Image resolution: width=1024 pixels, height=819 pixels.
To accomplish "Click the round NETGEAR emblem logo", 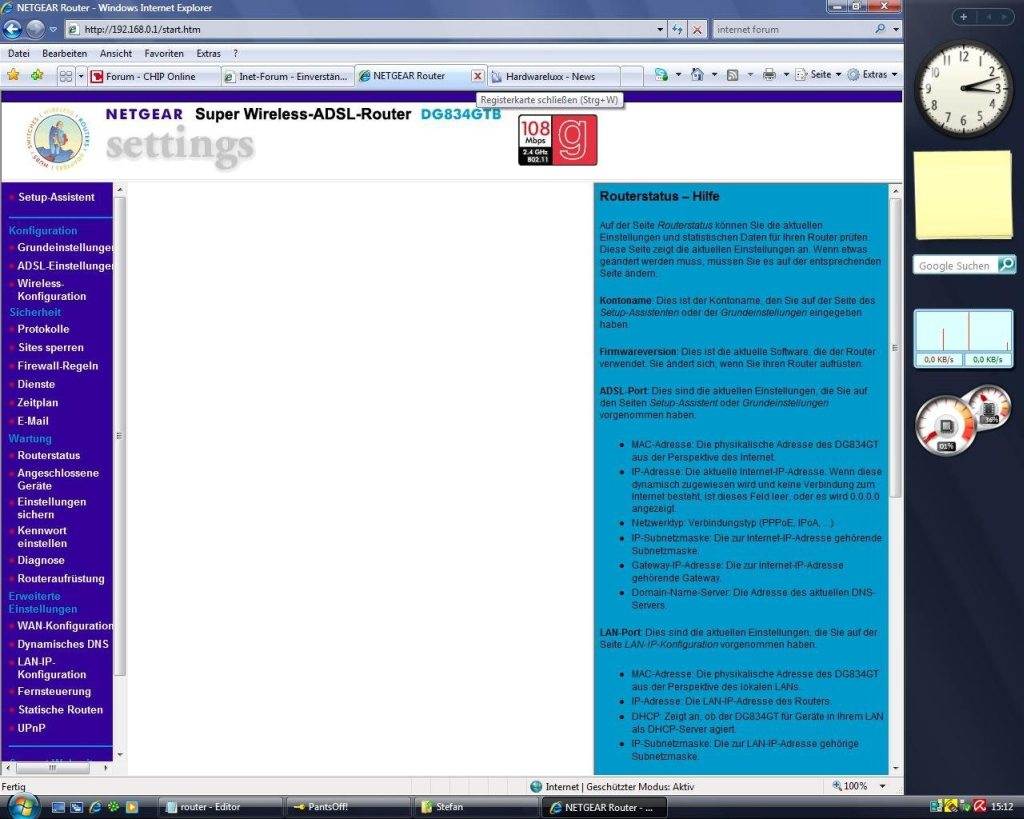I will 59,138.
